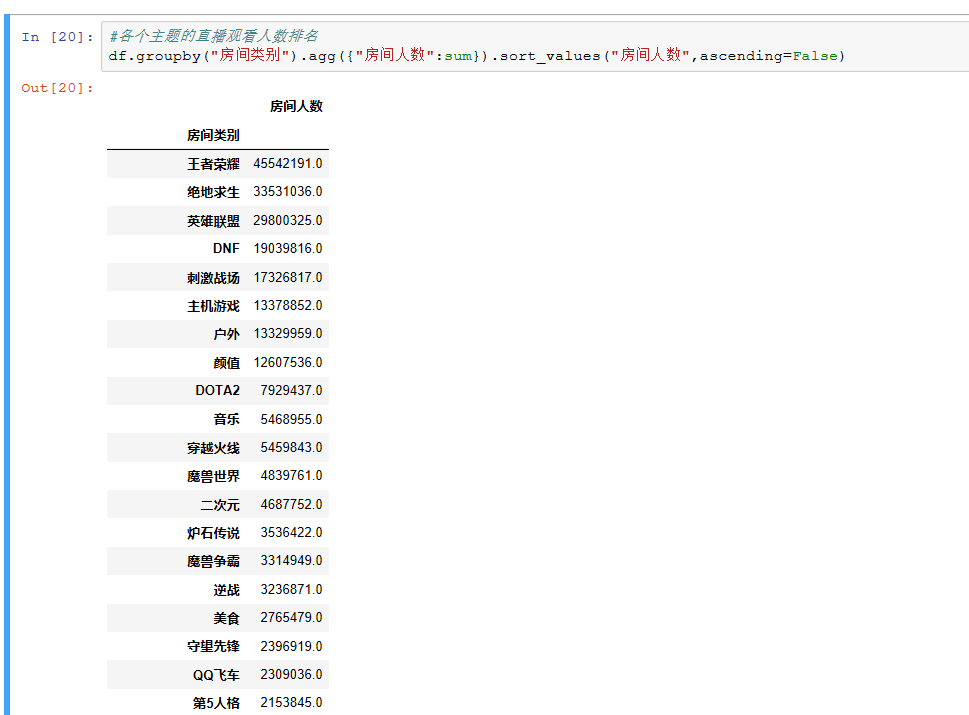
Task: Select value 4687752.0 in table
Action: coord(292,504)
